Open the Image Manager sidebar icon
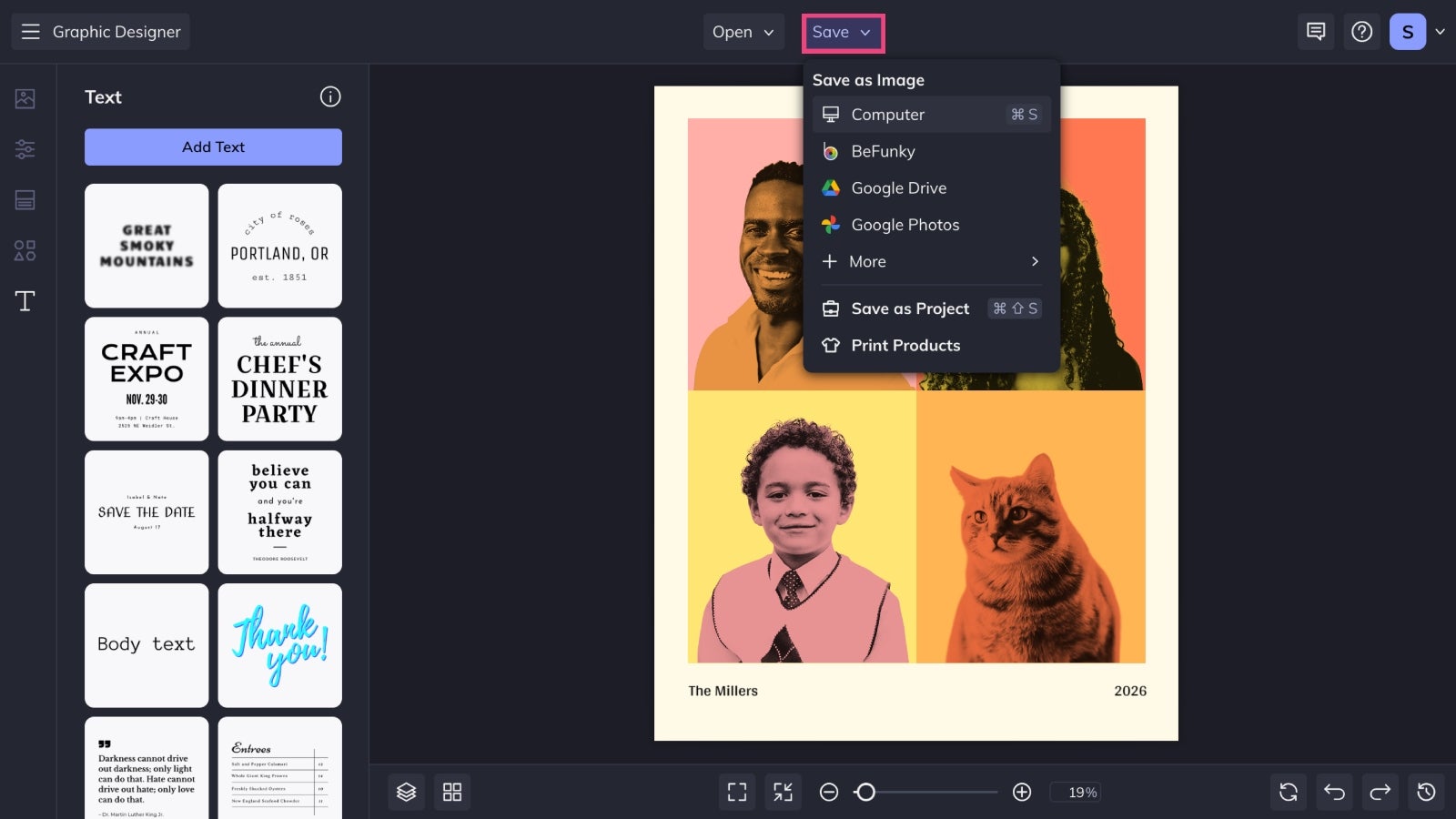Image resolution: width=1456 pixels, height=819 pixels. point(25,98)
